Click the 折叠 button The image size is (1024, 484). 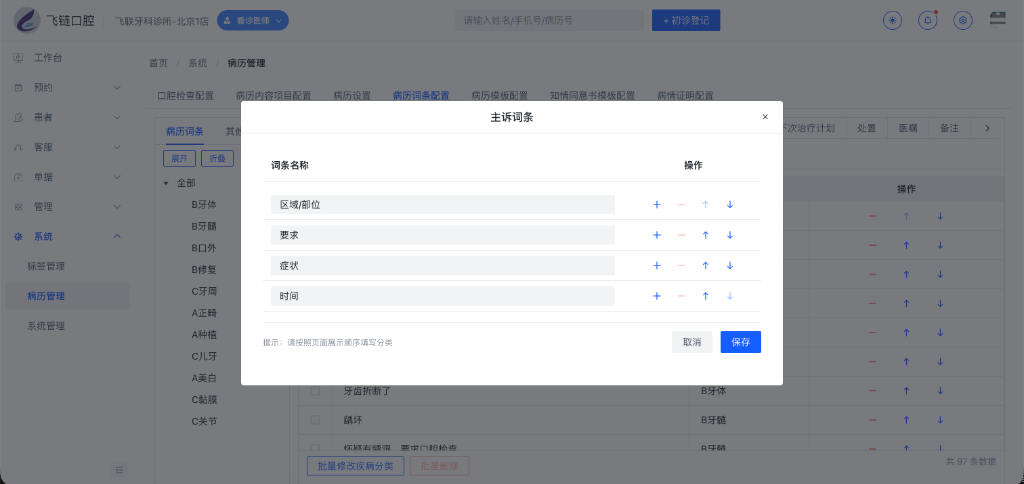click(x=217, y=159)
